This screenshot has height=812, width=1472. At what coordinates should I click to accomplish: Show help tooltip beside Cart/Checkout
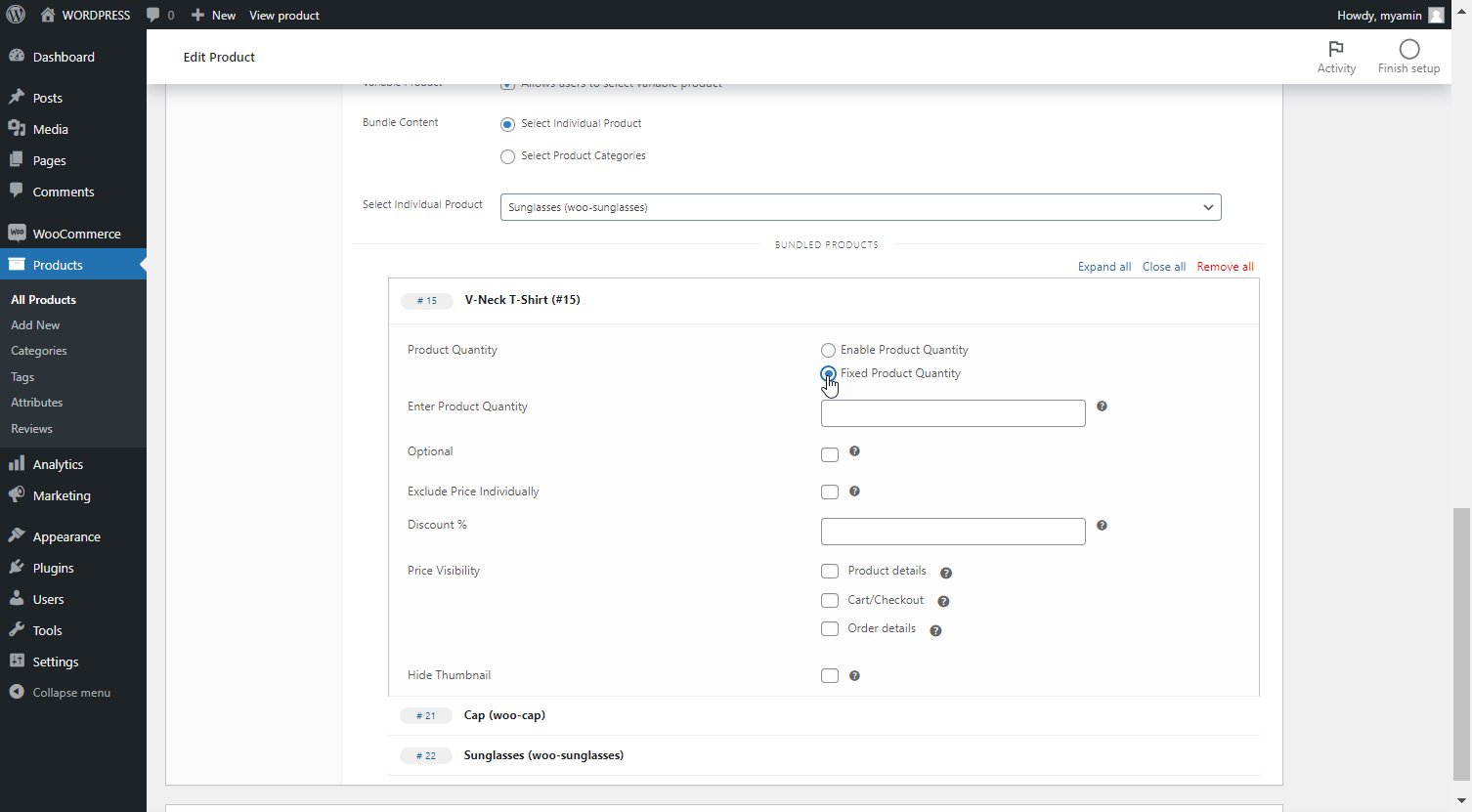click(x=943, y=601)
